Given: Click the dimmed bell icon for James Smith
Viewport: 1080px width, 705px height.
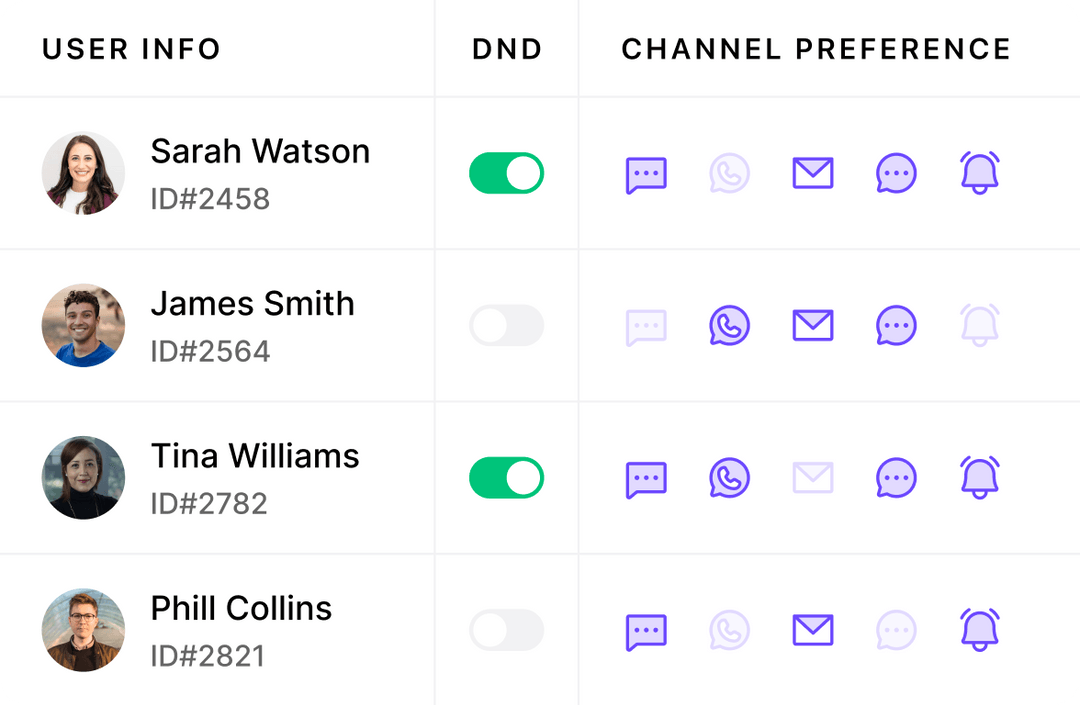Looking at the screenshot, I should click(x=980, y=325).
